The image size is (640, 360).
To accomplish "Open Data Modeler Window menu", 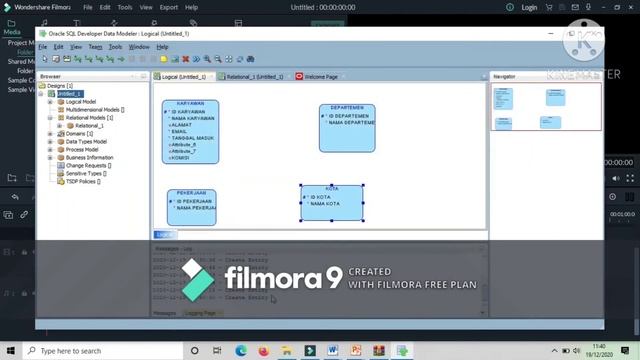I will (x=139, y=47).
